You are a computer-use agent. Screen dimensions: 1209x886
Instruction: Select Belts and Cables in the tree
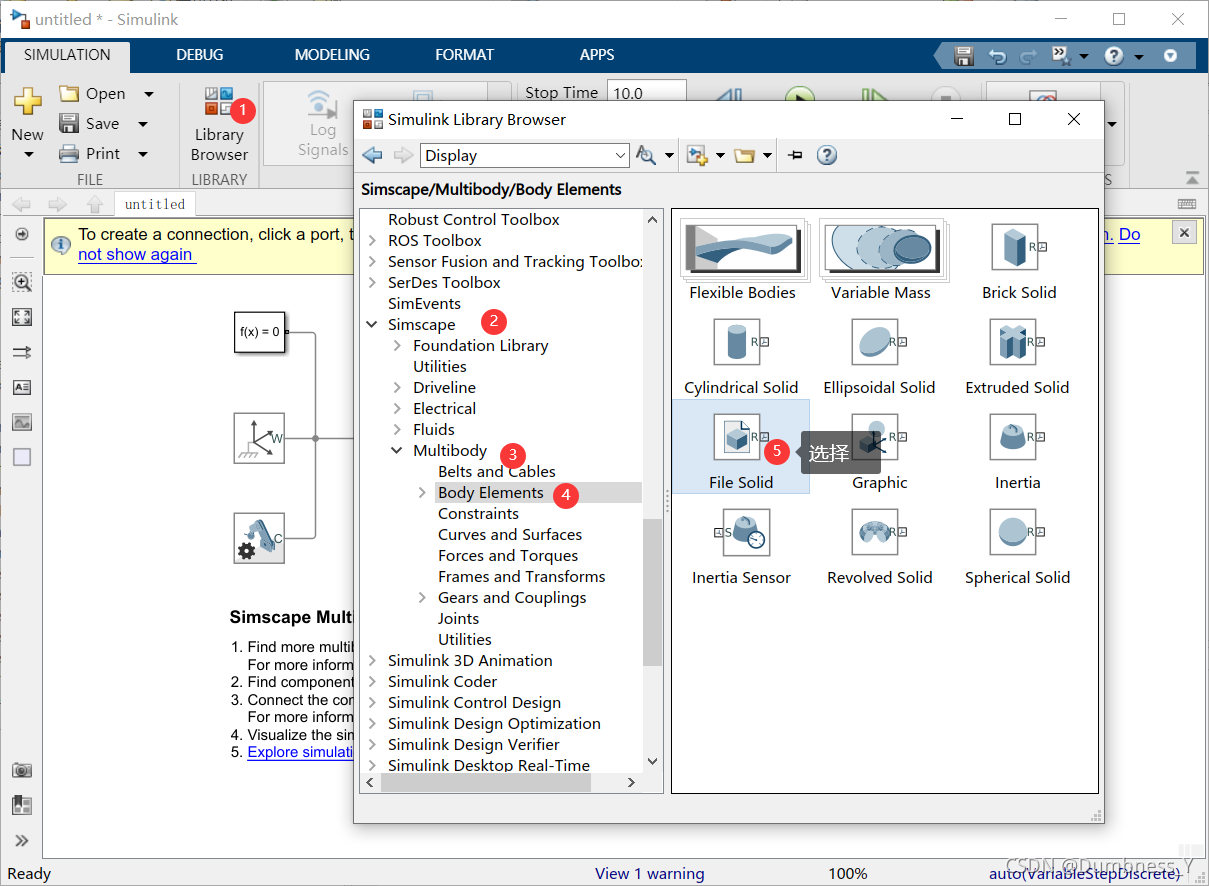pyautogui.click(x=496, y=472)
